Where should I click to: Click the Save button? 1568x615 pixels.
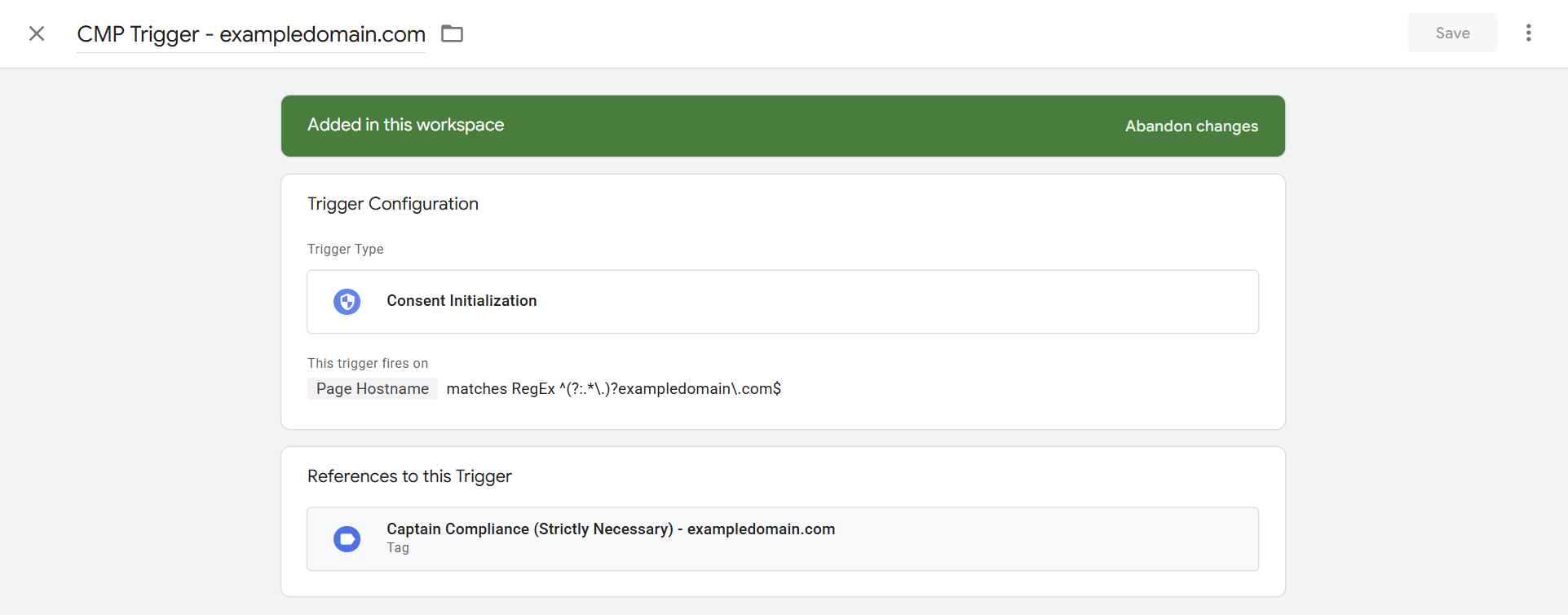click(x=1452, y=33)
